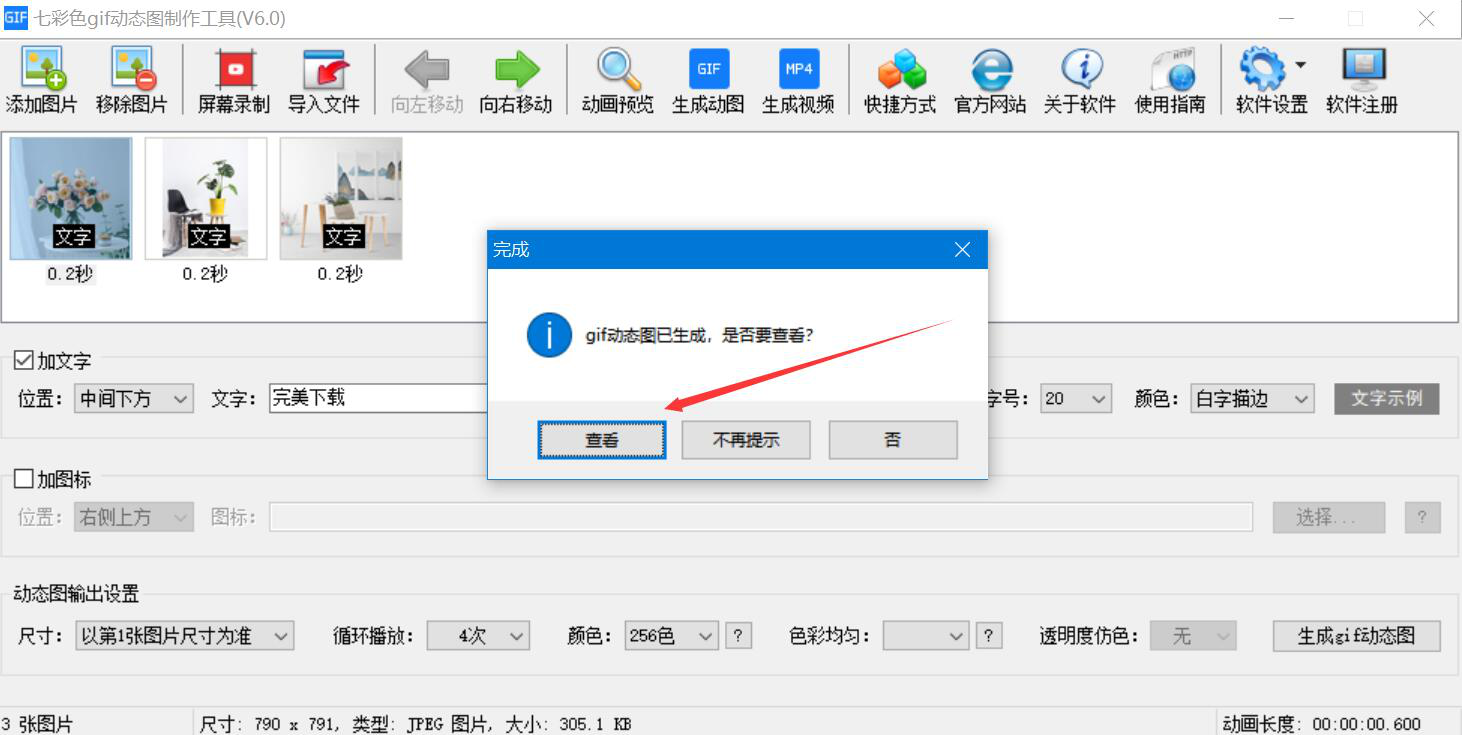Click the 选择... browse button
Image resolution: width=1462 pixels, height=735 pixels.
(1329, 517)
